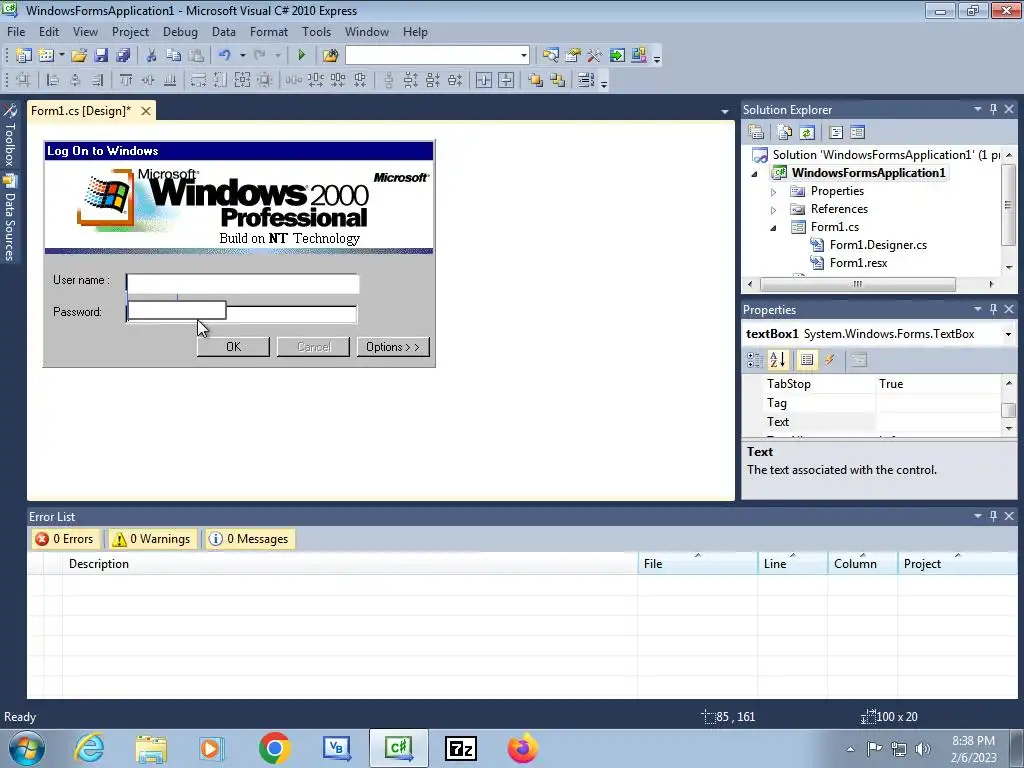Viewport: 1024px width, 768px height.
Task: Click the Solution Explorer vertical scrollbar thumb
Action: pos(1008,204)
